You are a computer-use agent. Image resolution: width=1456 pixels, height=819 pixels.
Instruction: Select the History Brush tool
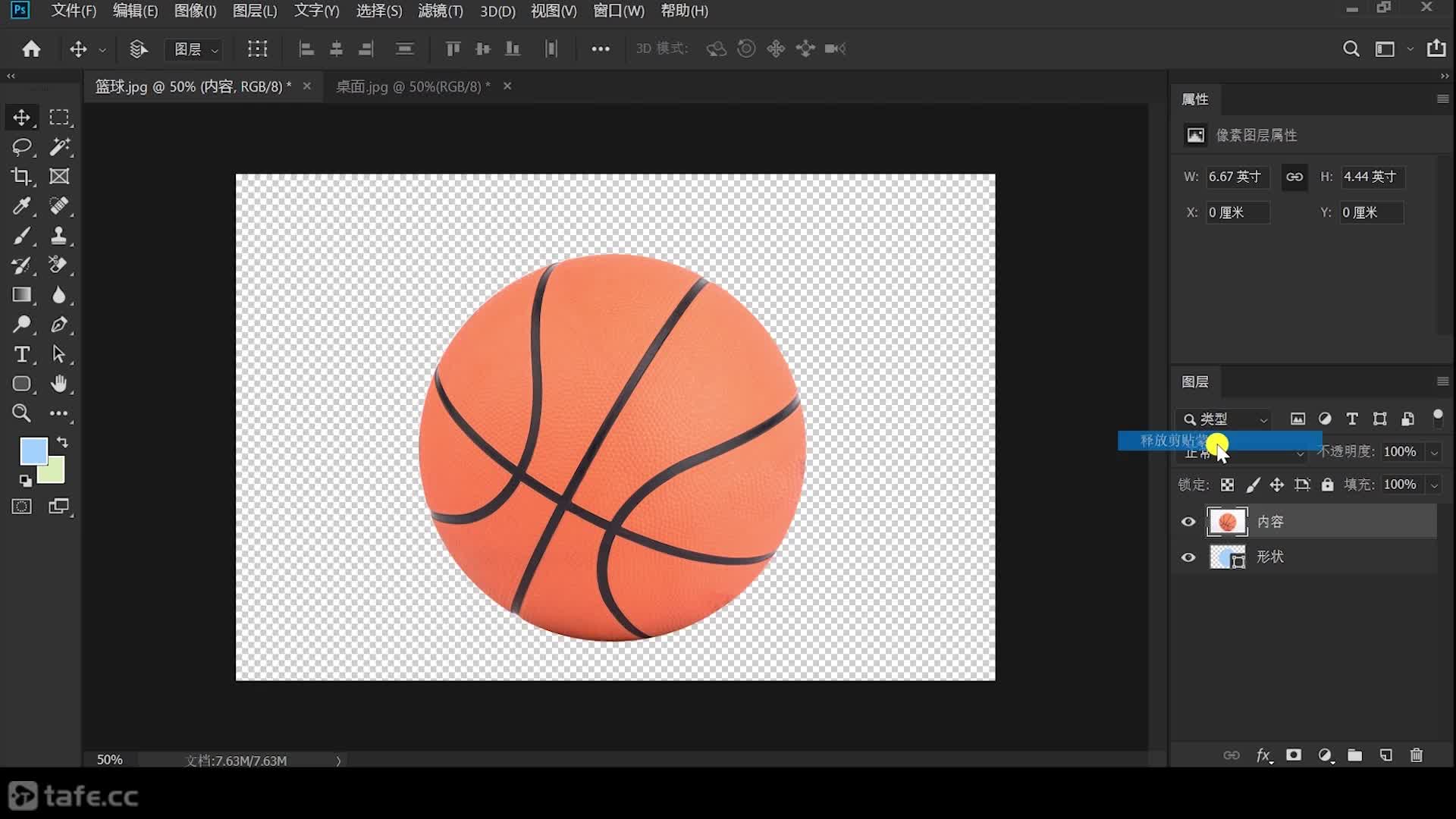[x=21, y=265]
